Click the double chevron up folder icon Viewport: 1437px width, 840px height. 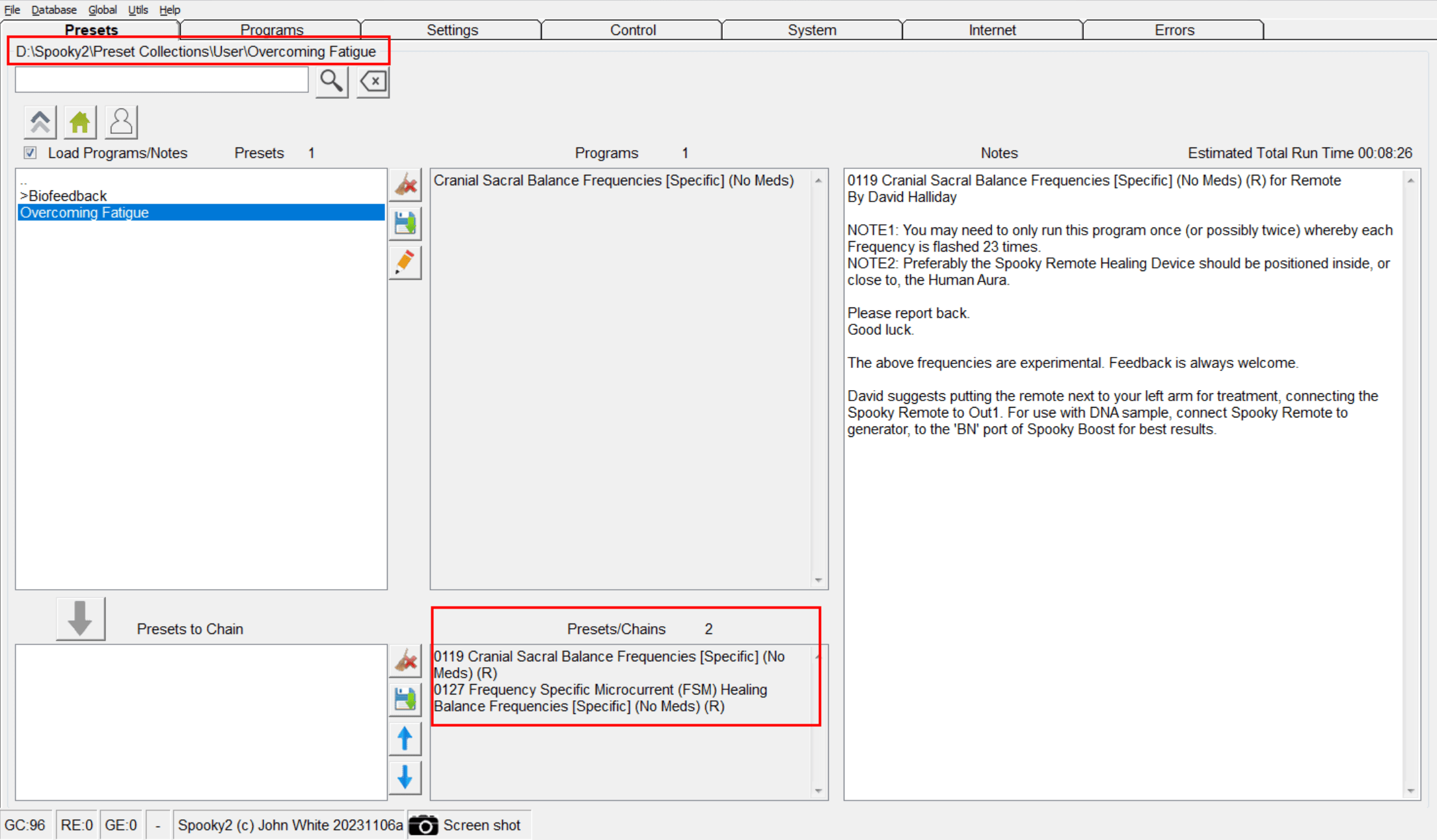click(x=40, y=122)
